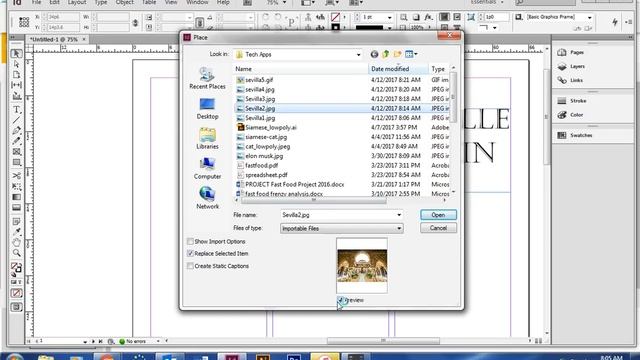Select the Rectangle Frame tool
Screen dimensions: 640x360
point(16,152)
